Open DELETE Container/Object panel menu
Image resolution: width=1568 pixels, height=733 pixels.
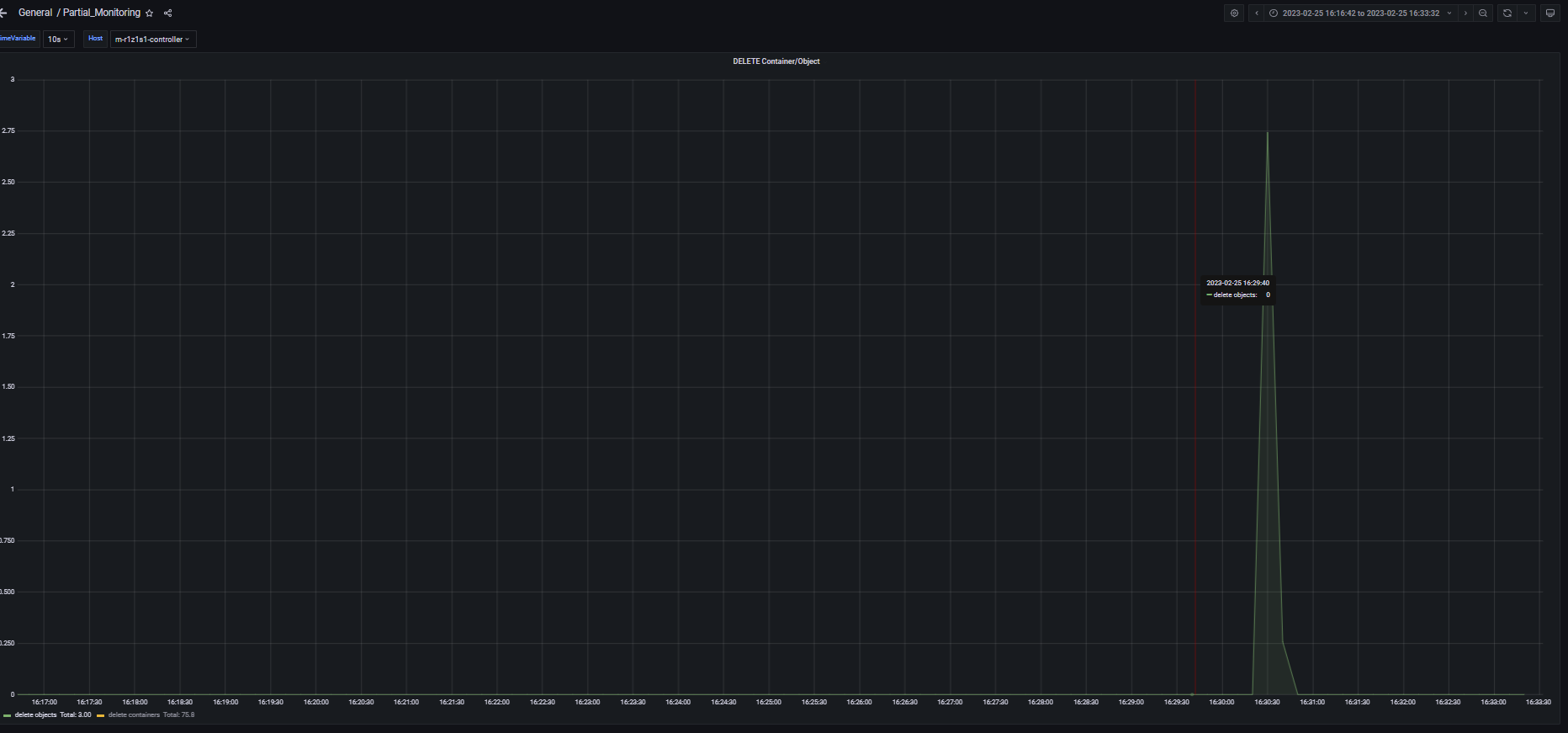776,61
